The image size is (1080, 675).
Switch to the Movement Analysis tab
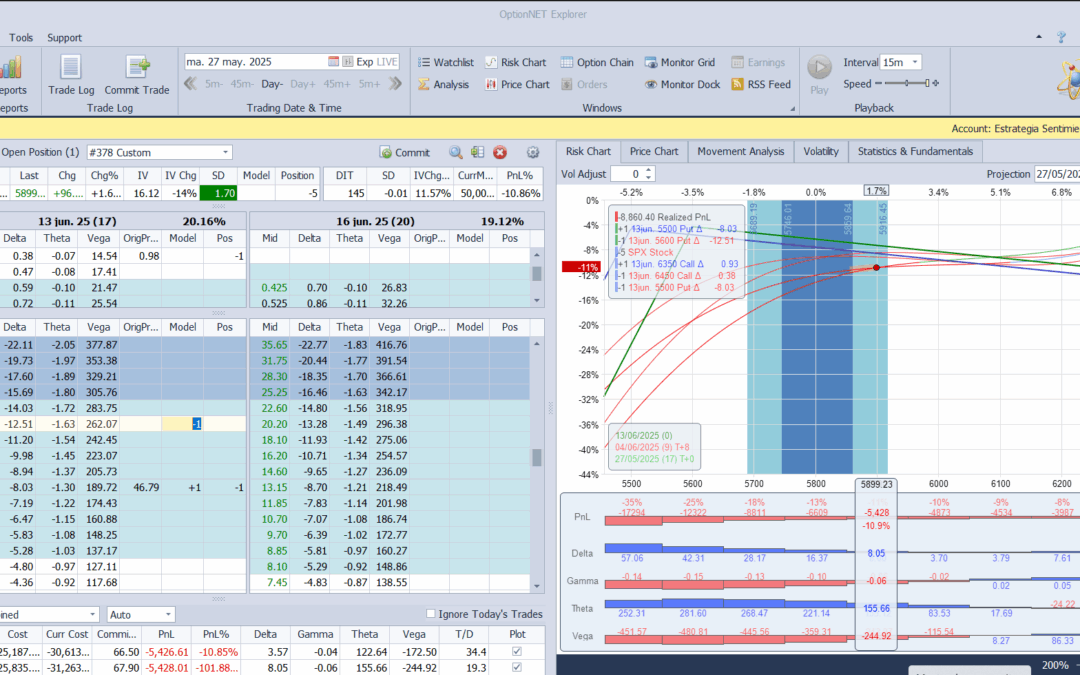pyautogui.click(x=740, y=152)
